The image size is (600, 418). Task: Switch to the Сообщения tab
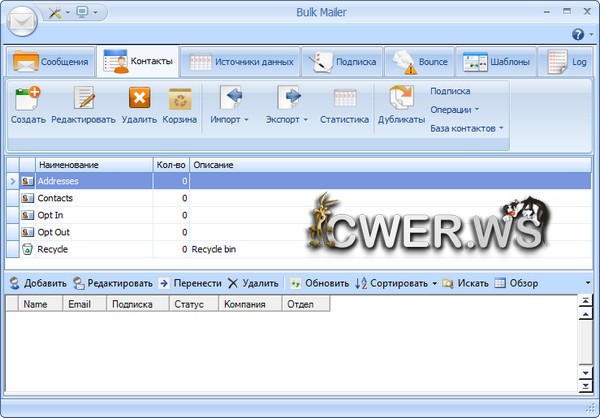(x=51, y=62)
